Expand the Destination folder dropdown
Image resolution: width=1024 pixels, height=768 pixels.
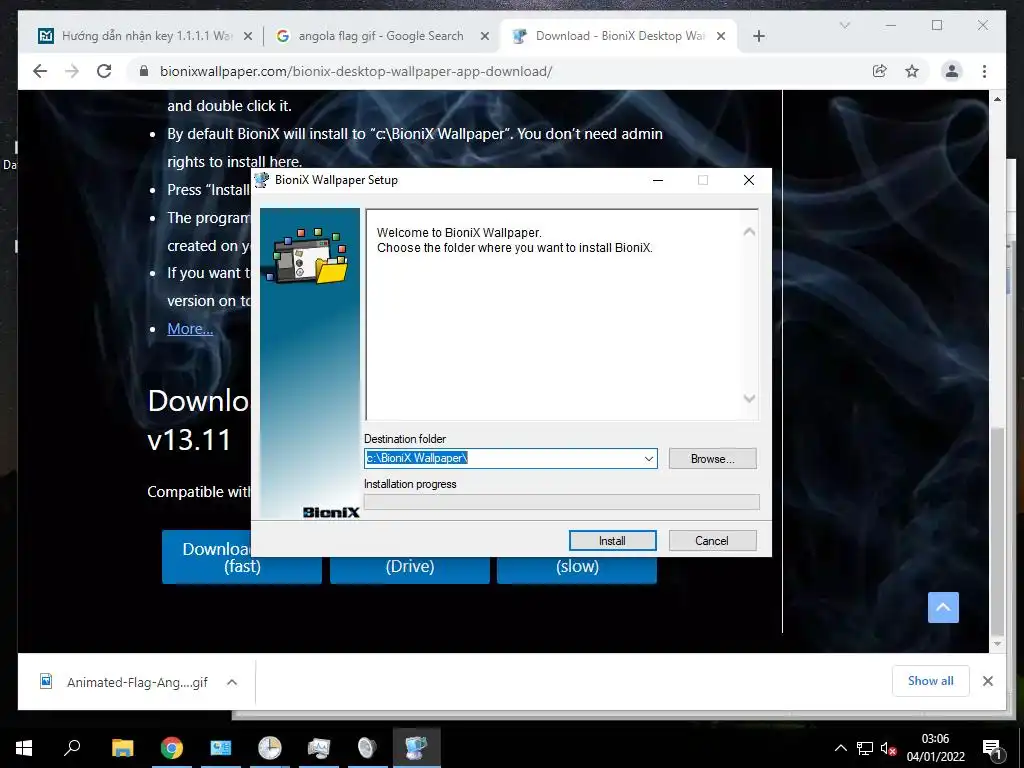tap(648, 458)
